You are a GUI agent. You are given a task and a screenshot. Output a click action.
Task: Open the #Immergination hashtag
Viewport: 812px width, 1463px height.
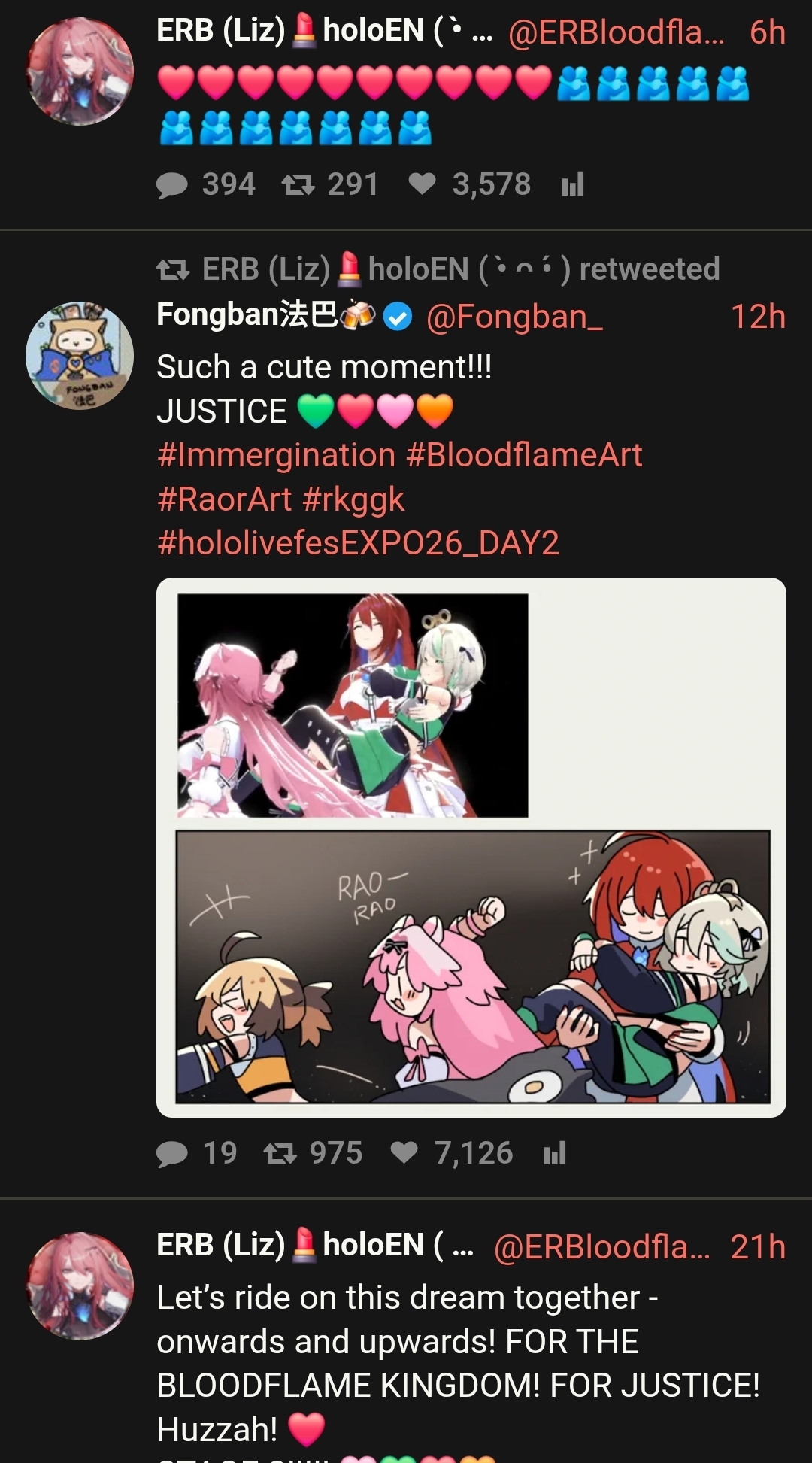coord(276,455)
